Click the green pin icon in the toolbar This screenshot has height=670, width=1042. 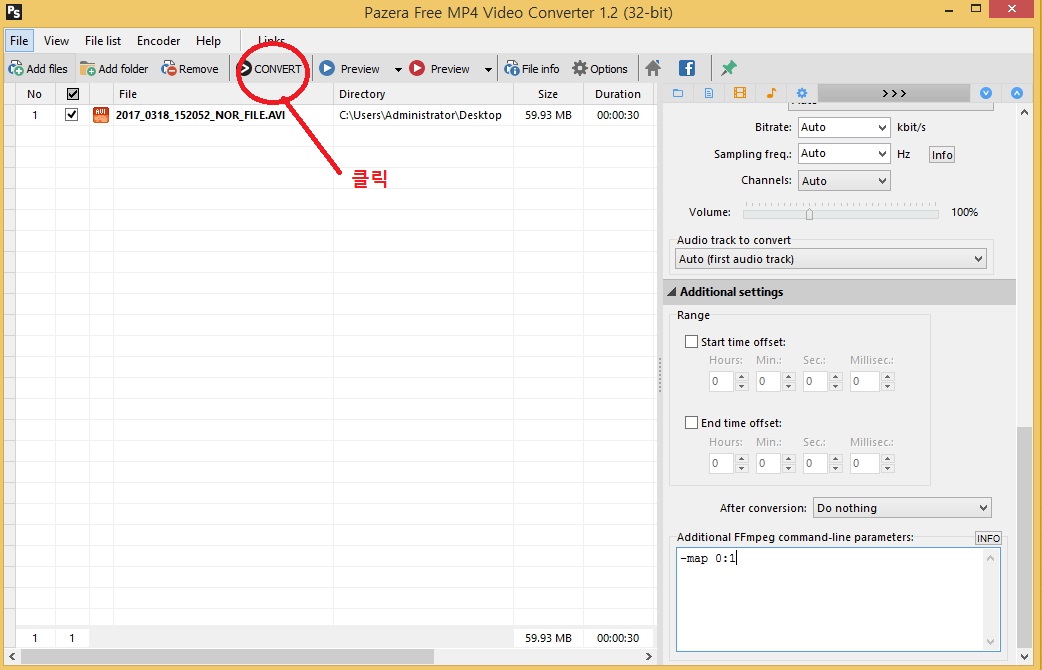point(729,69)
